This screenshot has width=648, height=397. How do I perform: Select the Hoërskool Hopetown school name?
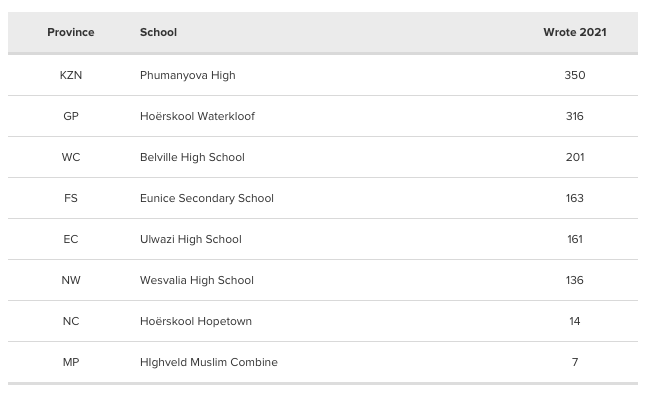tap(195, 321)
